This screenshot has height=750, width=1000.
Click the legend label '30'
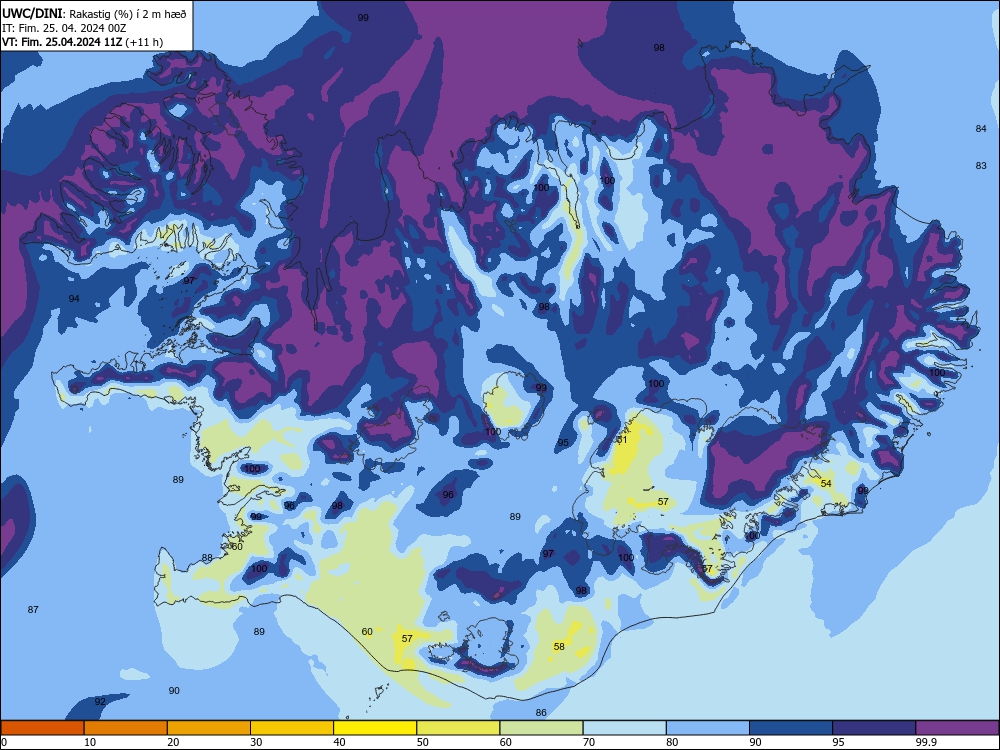[x=256, y=742]
